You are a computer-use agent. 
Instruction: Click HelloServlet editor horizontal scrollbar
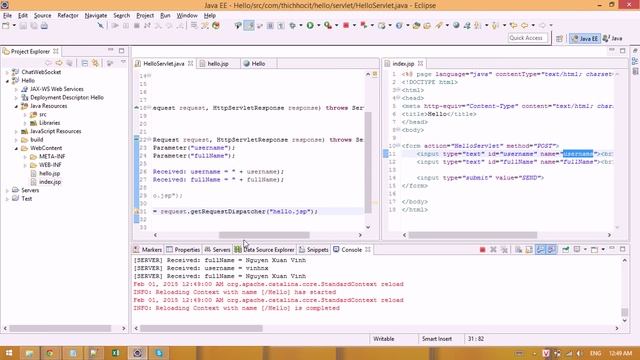[264, 235]
